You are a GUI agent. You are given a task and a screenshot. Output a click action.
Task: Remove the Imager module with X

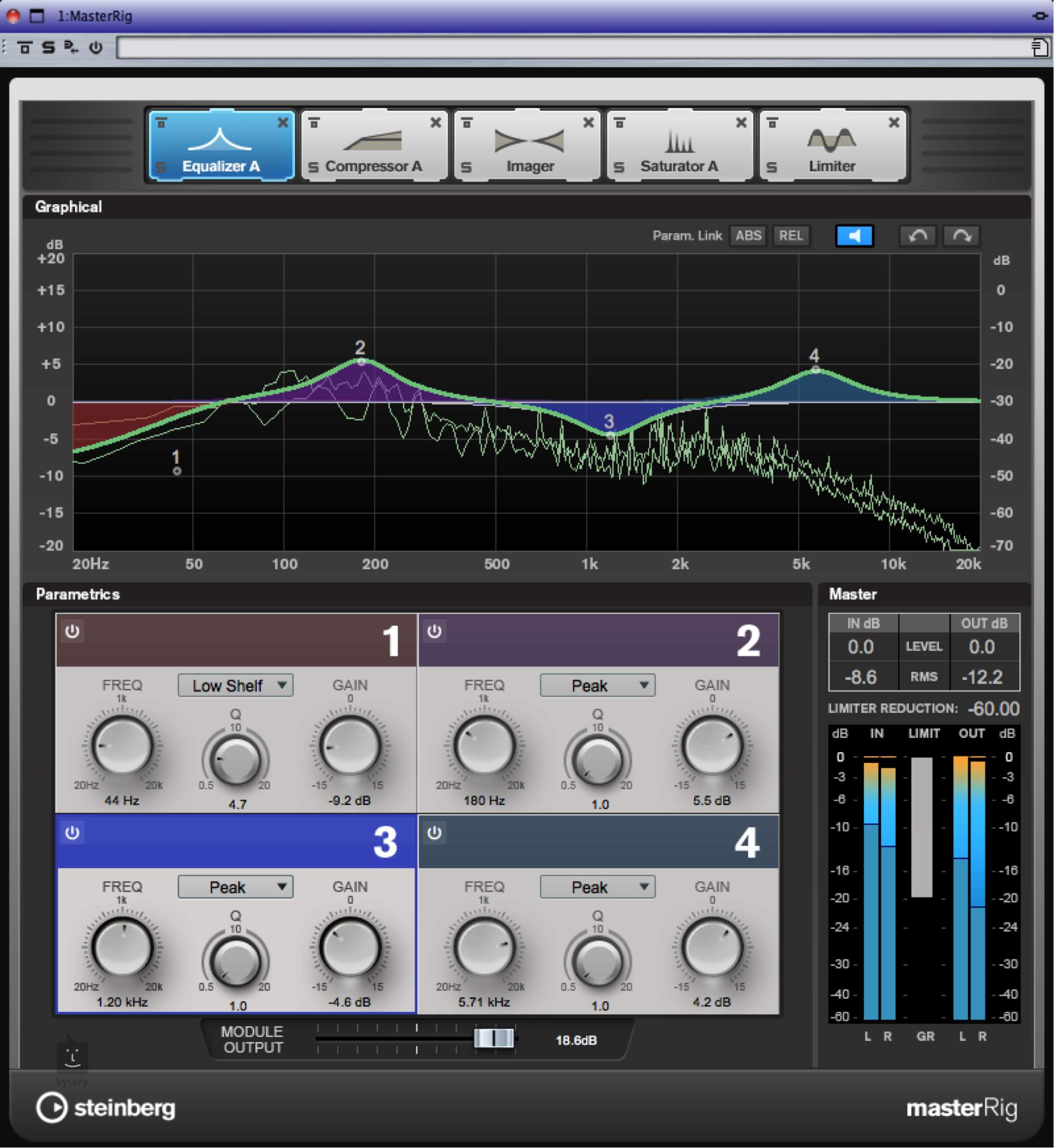click(x=589, y=123)
